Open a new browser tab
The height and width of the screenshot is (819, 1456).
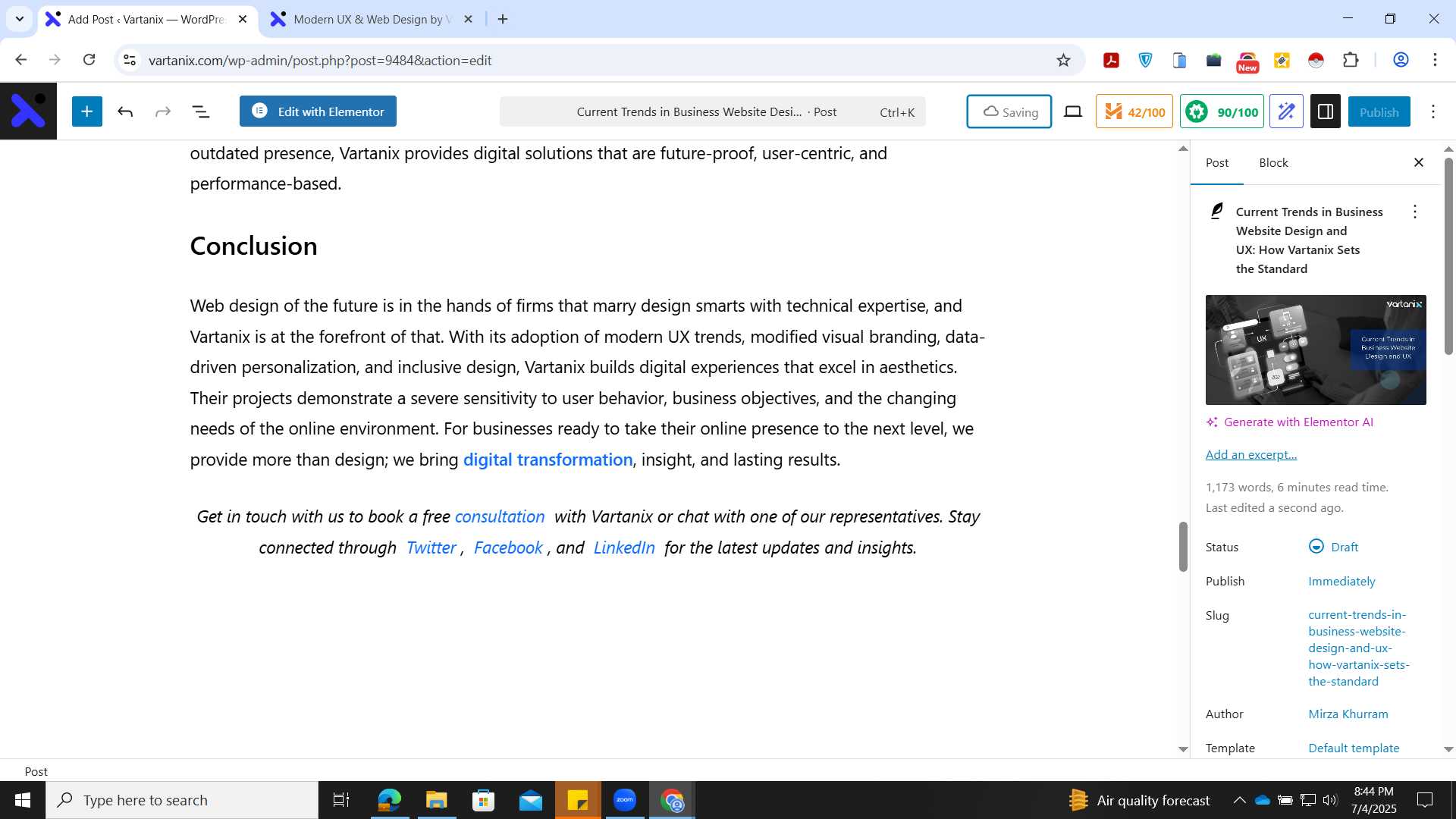(x=503, y=19)
